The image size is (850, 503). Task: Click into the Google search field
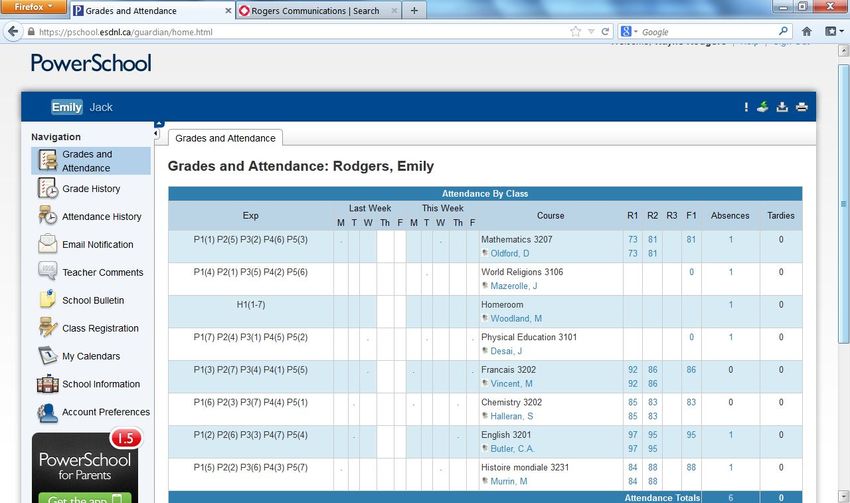tap(709, 32)
